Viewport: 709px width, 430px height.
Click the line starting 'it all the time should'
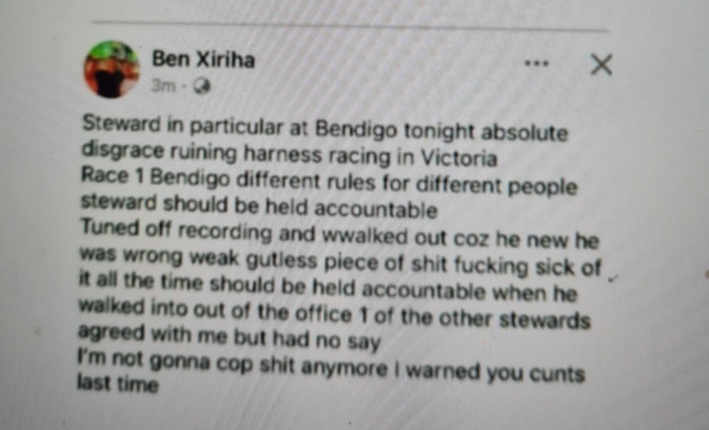tap(328, 288)
